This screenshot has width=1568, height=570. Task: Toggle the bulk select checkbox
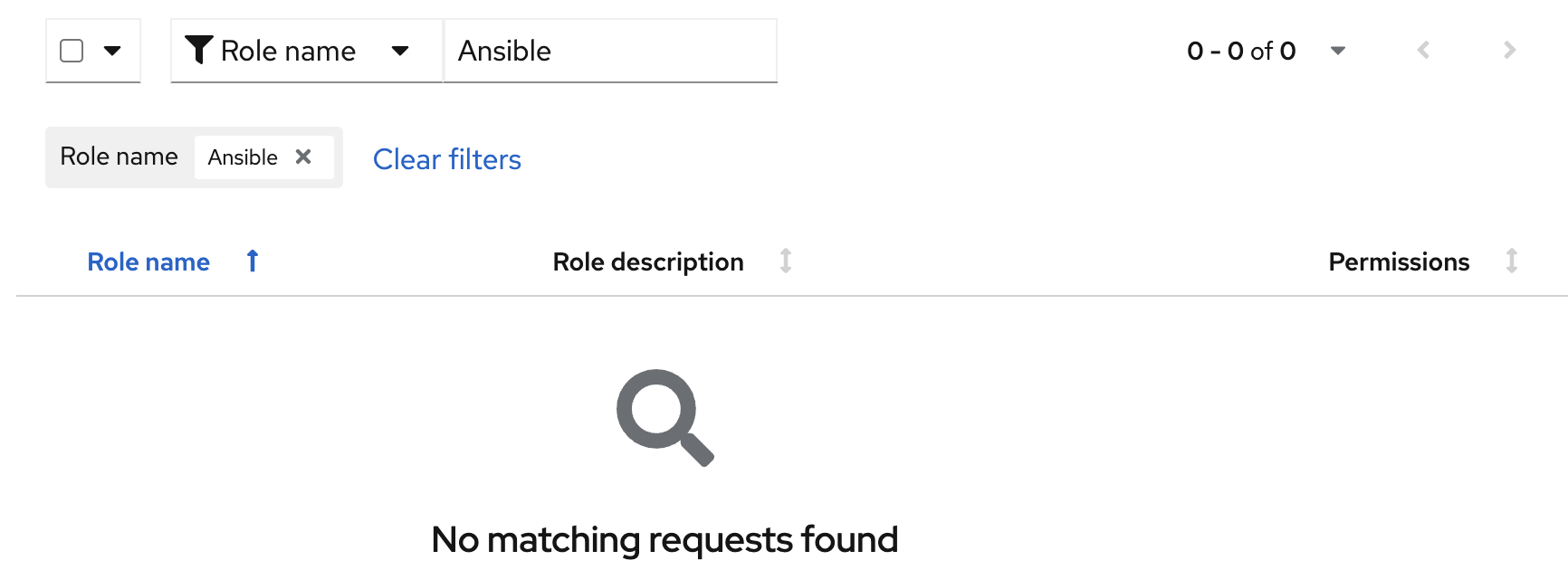click(72, 51)
